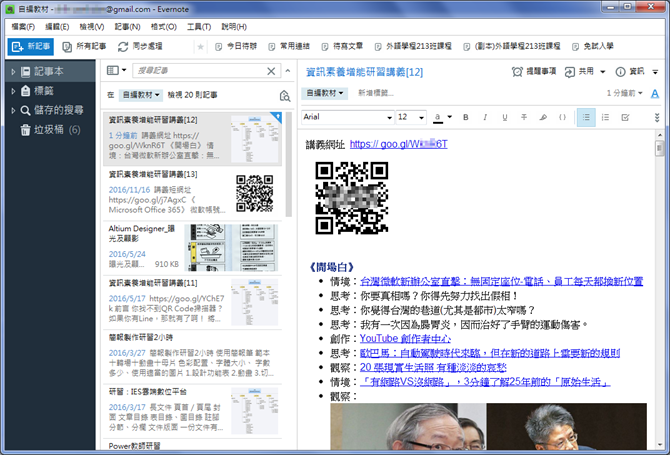
Task: Open the 待寫文章 shortcut
Action: (x=342, y=47)
